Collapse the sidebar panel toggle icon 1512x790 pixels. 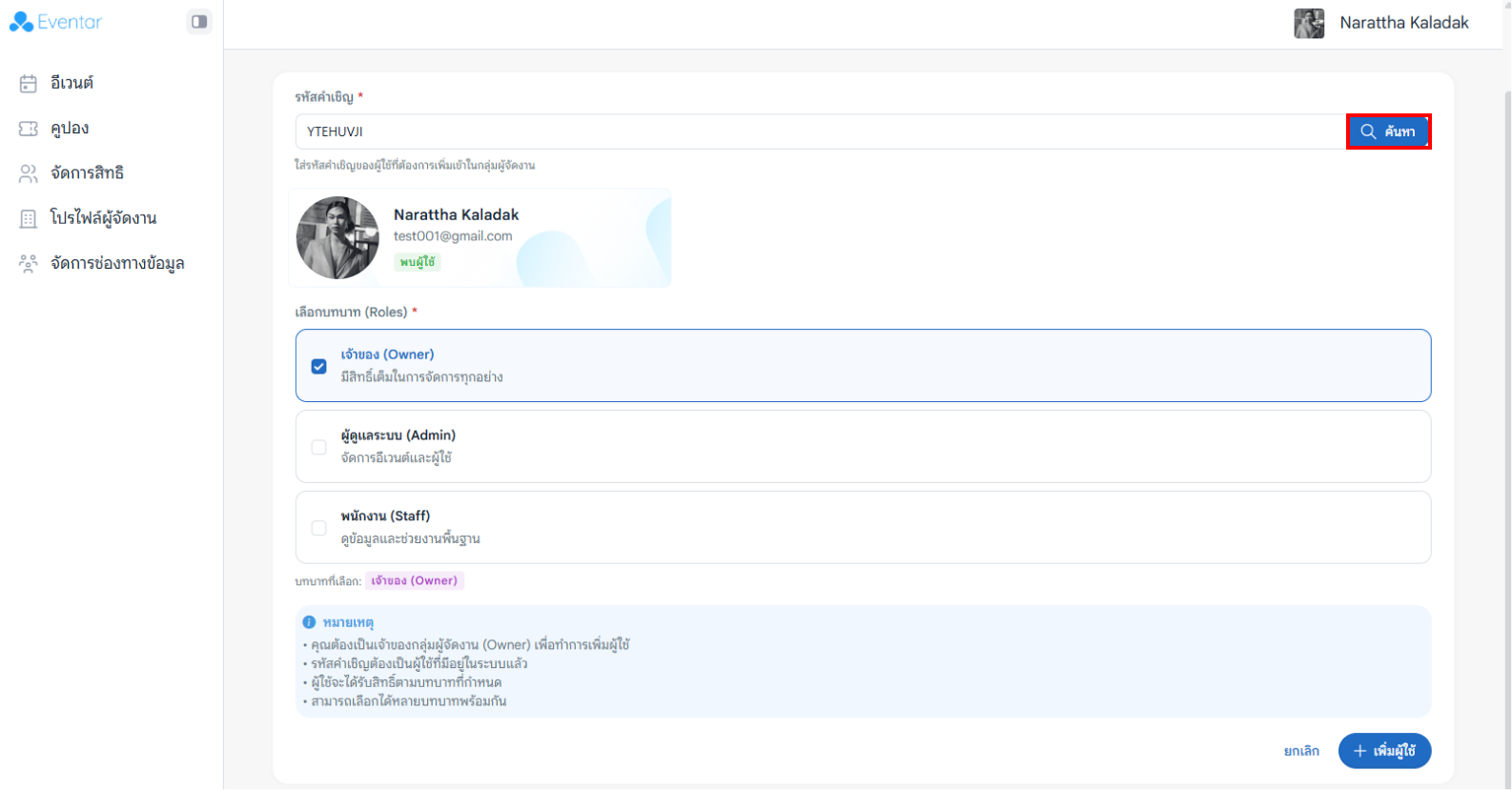click(199, 21)
